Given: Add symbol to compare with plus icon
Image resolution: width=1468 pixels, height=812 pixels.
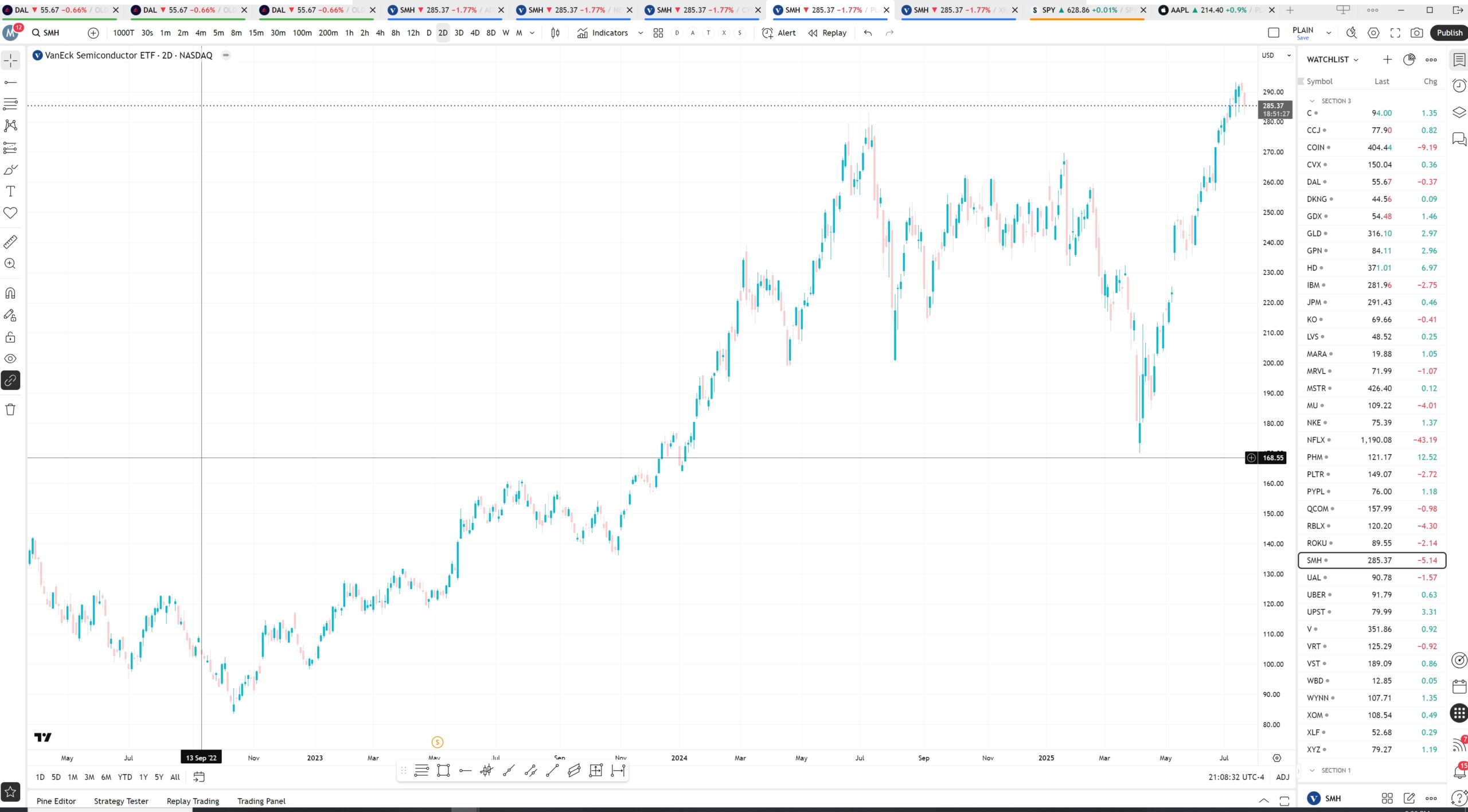Looking at the screenshot, I should click(x=93, y=33).
